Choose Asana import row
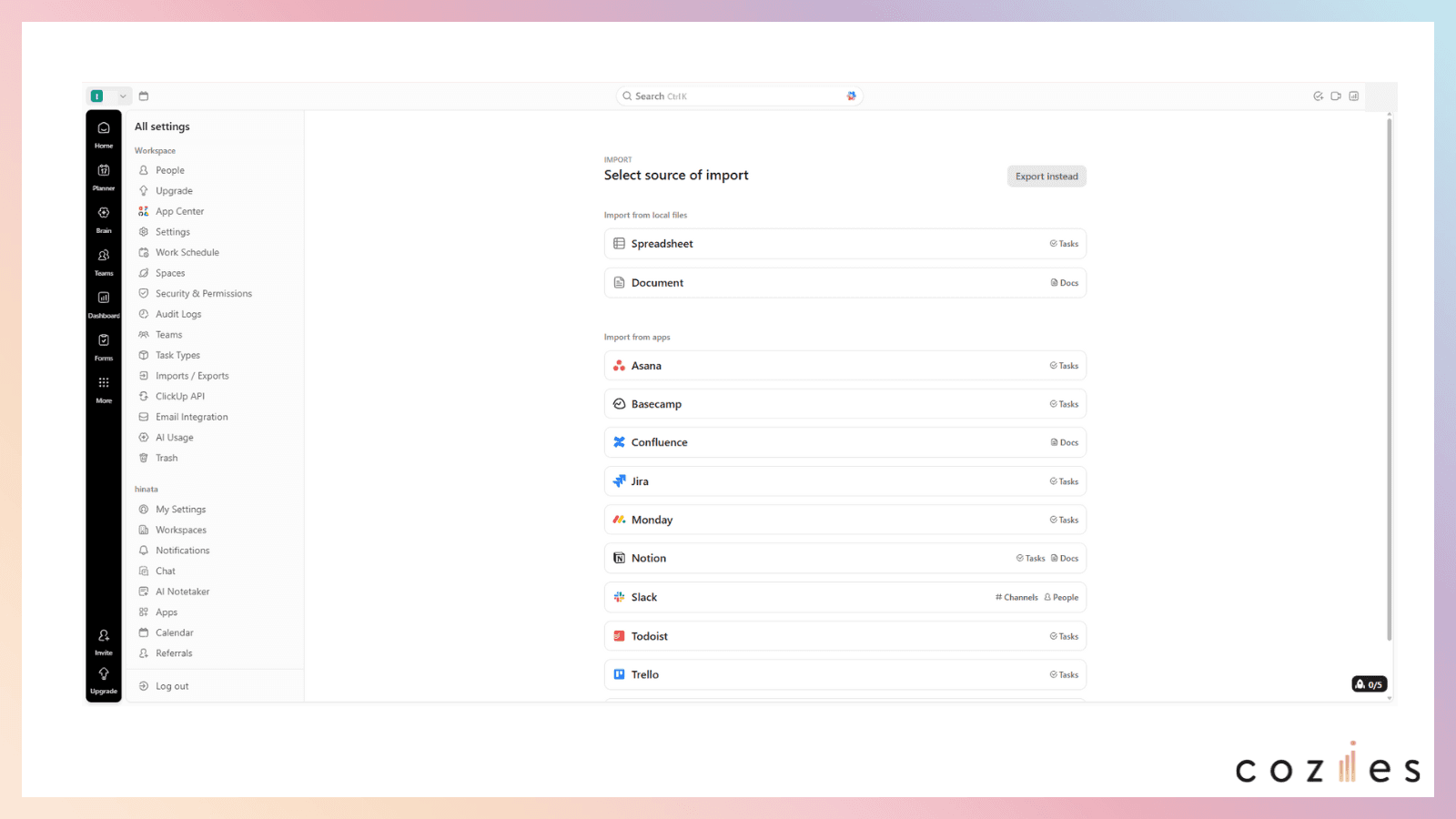 845,366
